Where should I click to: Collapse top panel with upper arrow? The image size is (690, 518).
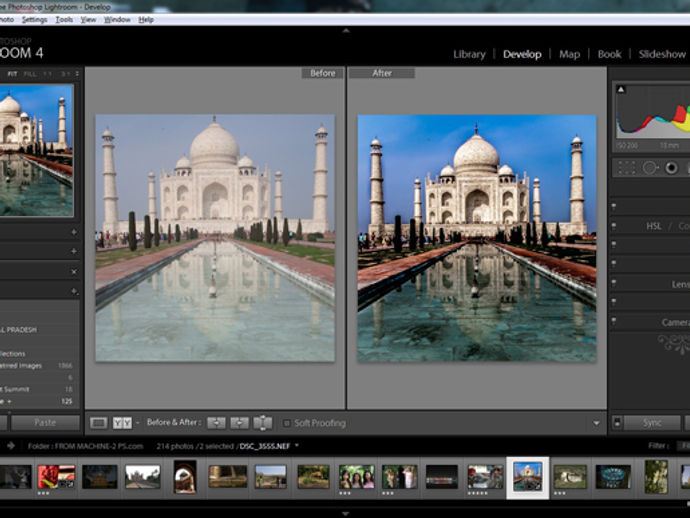pos(346,31)
